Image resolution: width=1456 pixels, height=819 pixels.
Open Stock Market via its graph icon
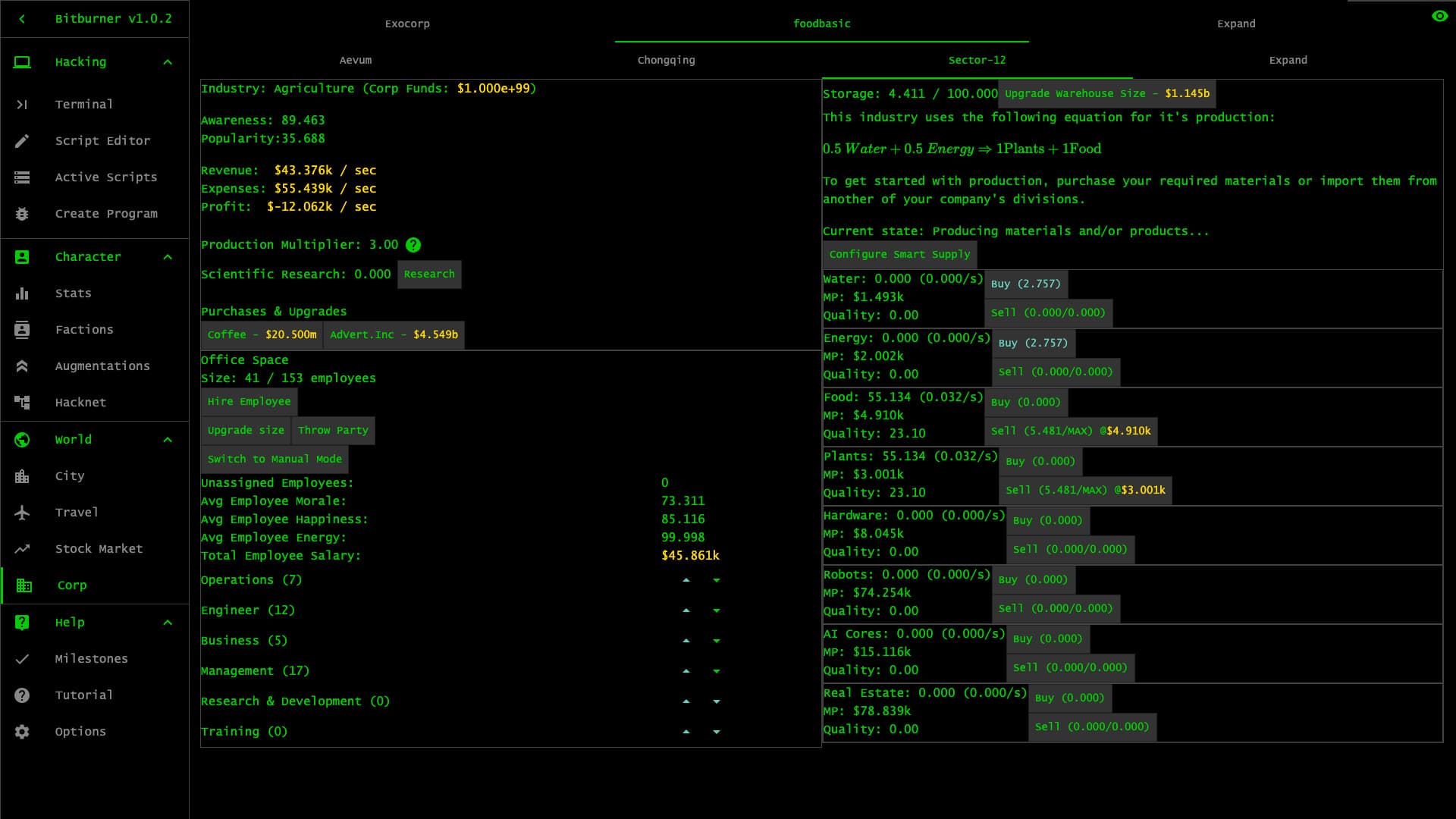tap(23, 548)
